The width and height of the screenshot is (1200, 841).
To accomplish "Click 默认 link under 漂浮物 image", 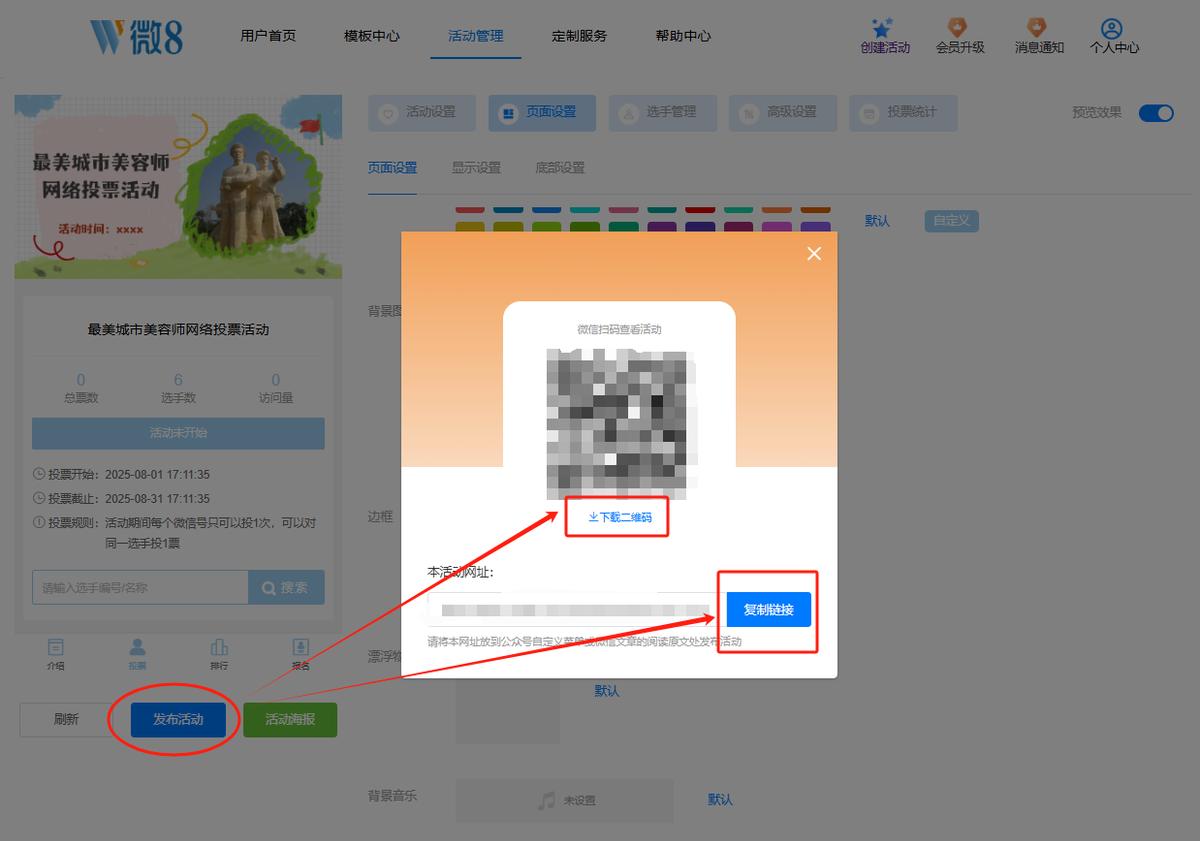I will pyautogui.click(x=607, y=691).
